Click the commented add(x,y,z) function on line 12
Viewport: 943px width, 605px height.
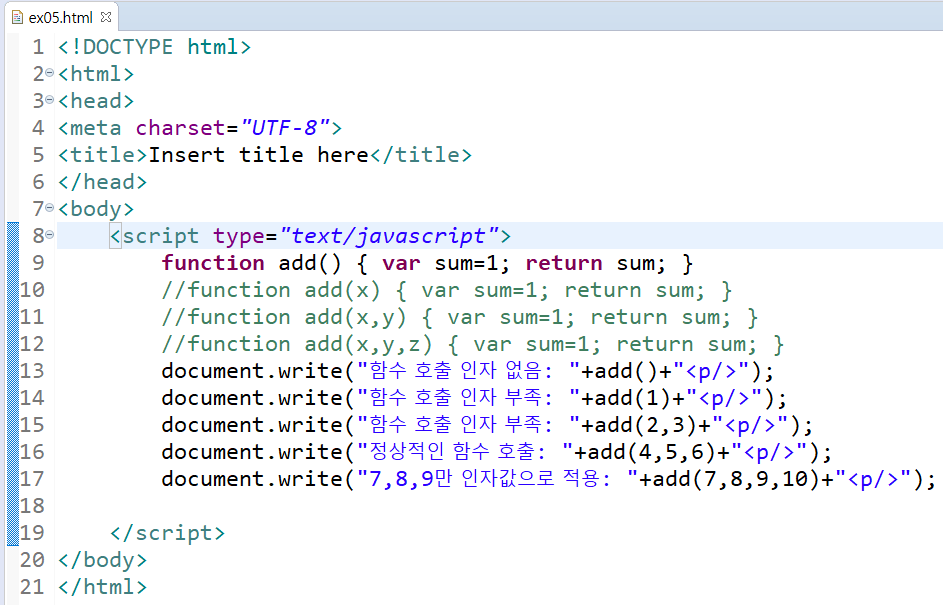pos(473,344)
